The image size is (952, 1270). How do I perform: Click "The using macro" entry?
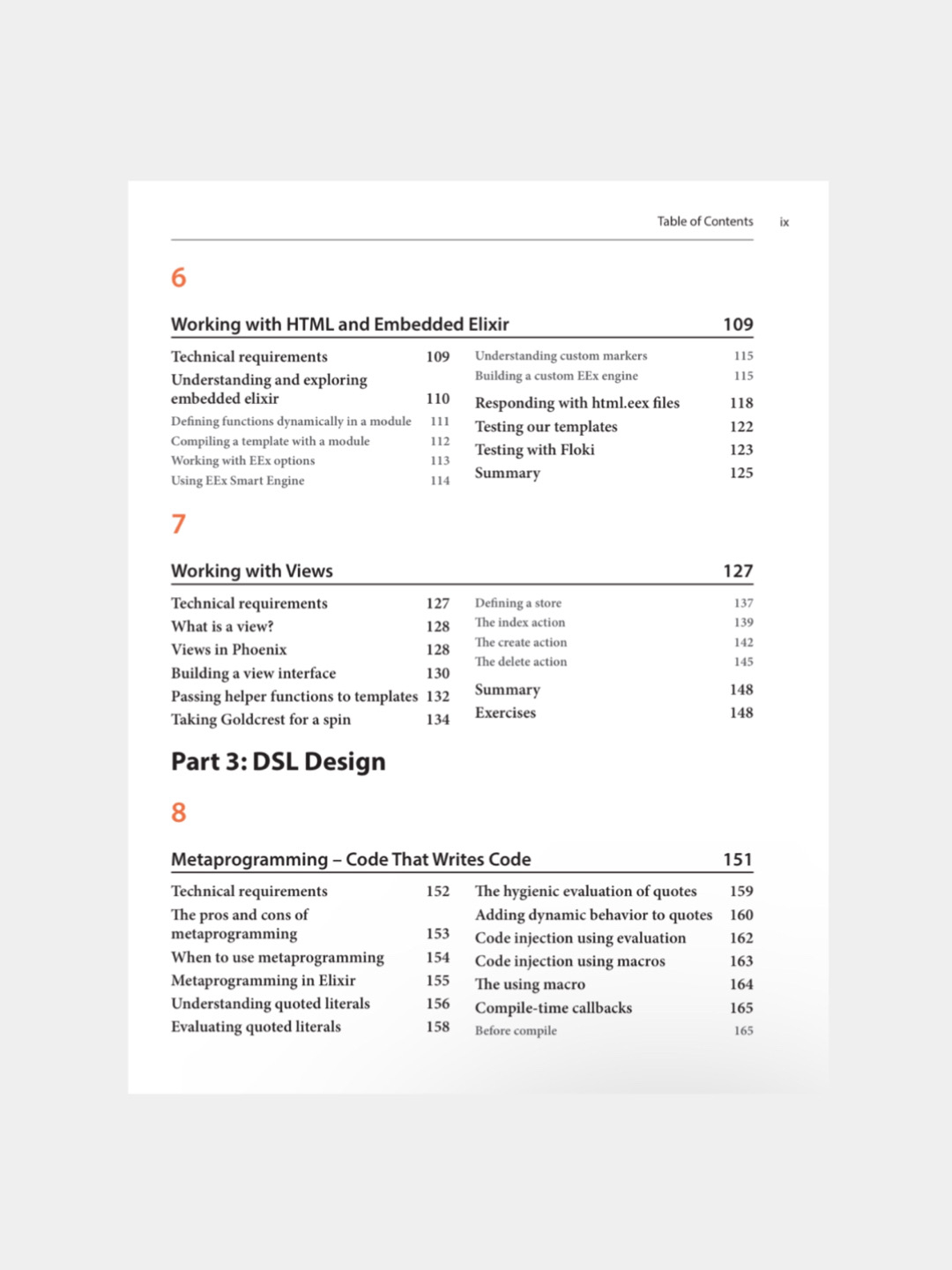tap(530, 984)
